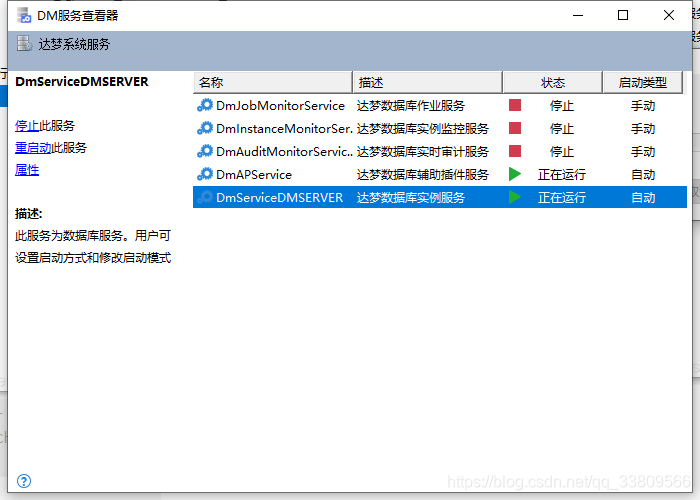Click 自动 startup type of DmAPService

643,175
